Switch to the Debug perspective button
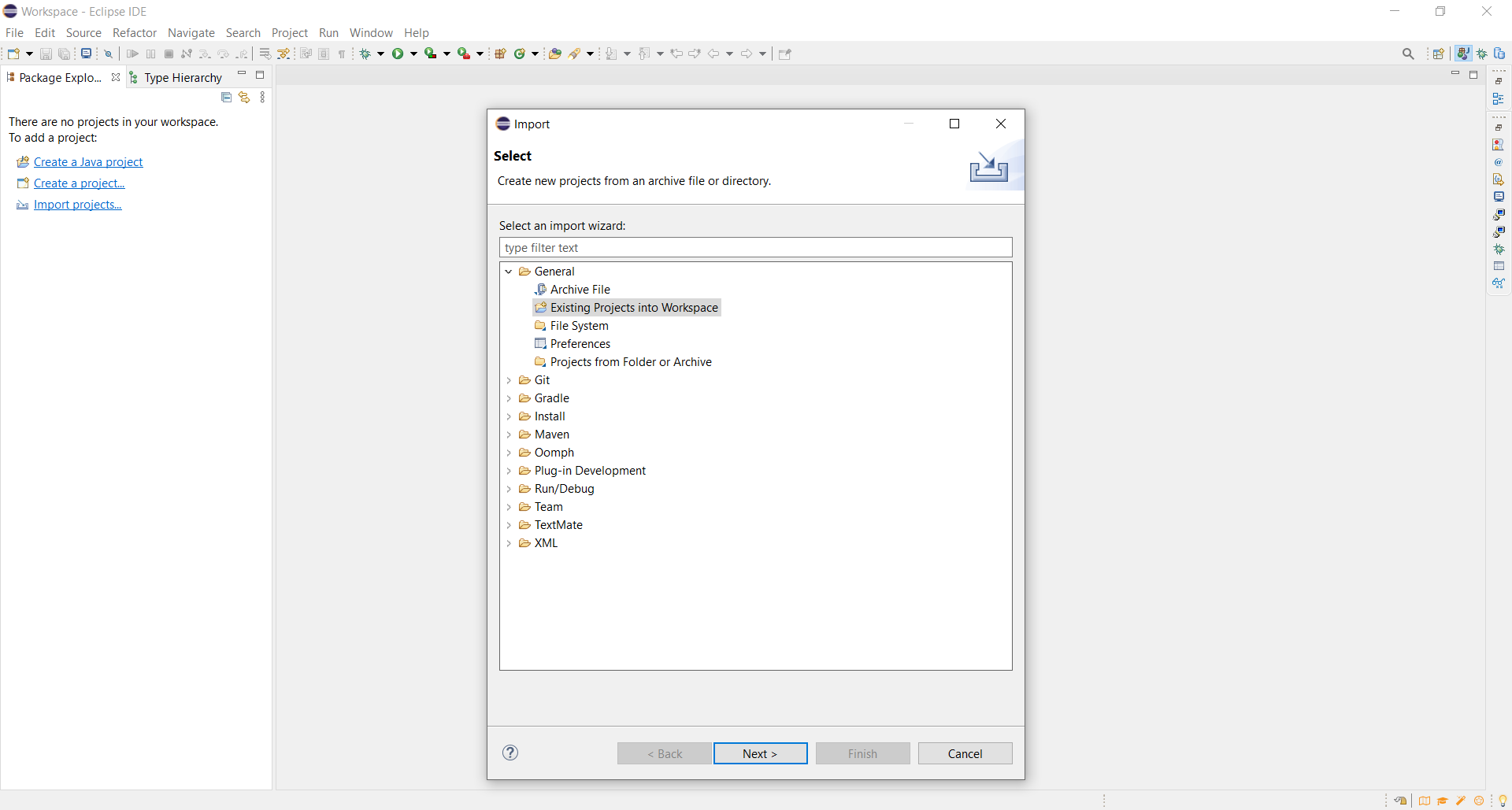Image resolution: width=1512 pixels, height=810 pixels. point(1482,54)
